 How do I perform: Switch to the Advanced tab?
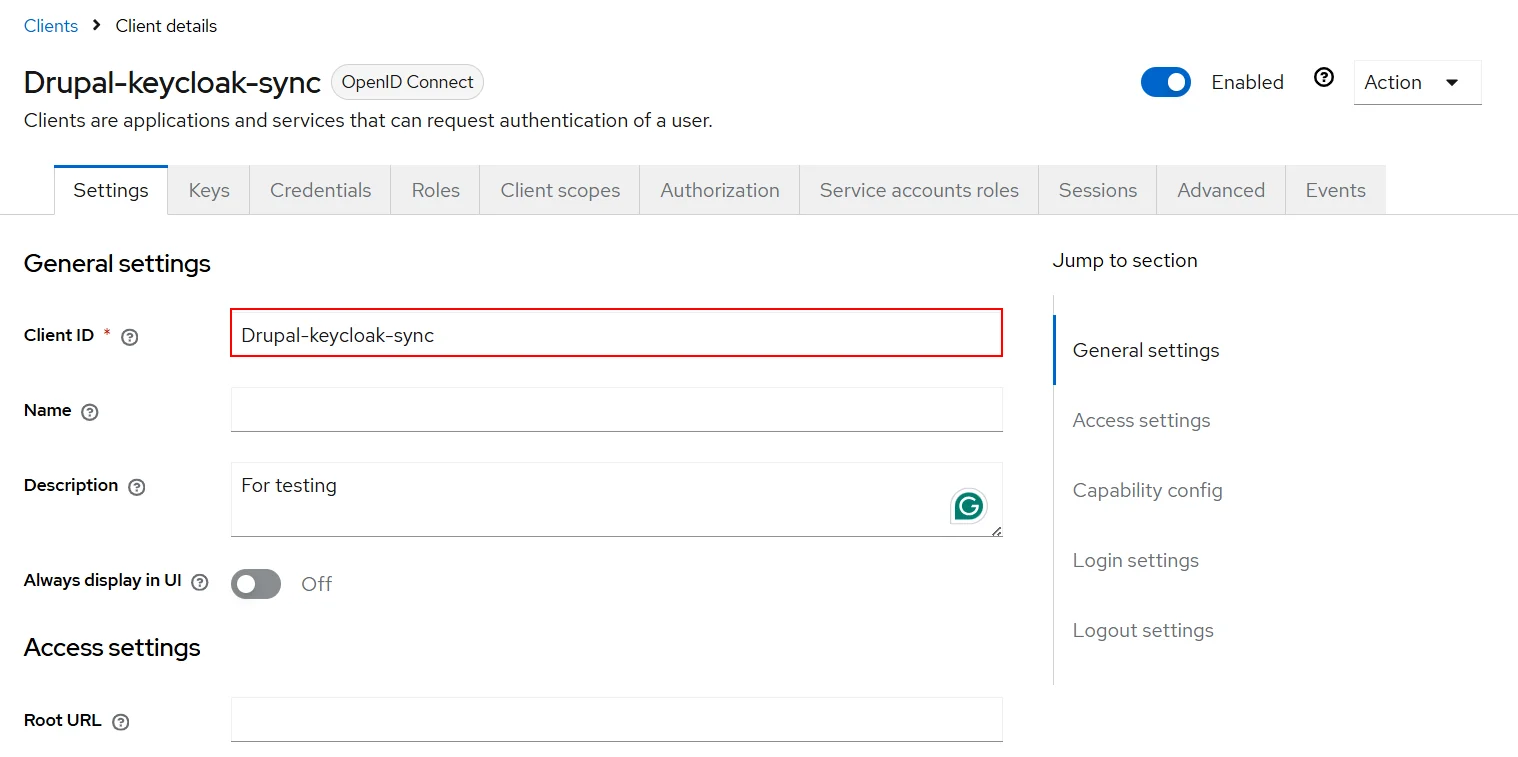pyautogui.click(x=1220, y=189)
